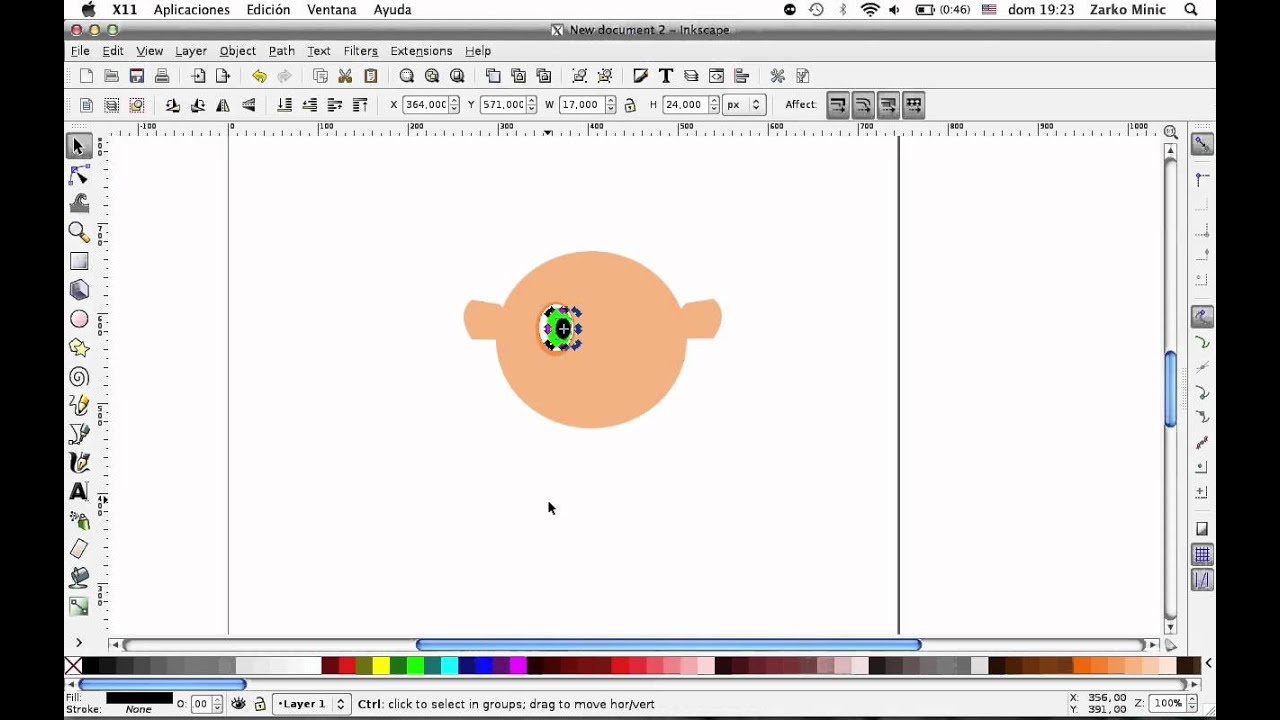The height and width of the screenshot is (720, 1280).
Task: Open the Extensions menu
Action: pos(421,51)
